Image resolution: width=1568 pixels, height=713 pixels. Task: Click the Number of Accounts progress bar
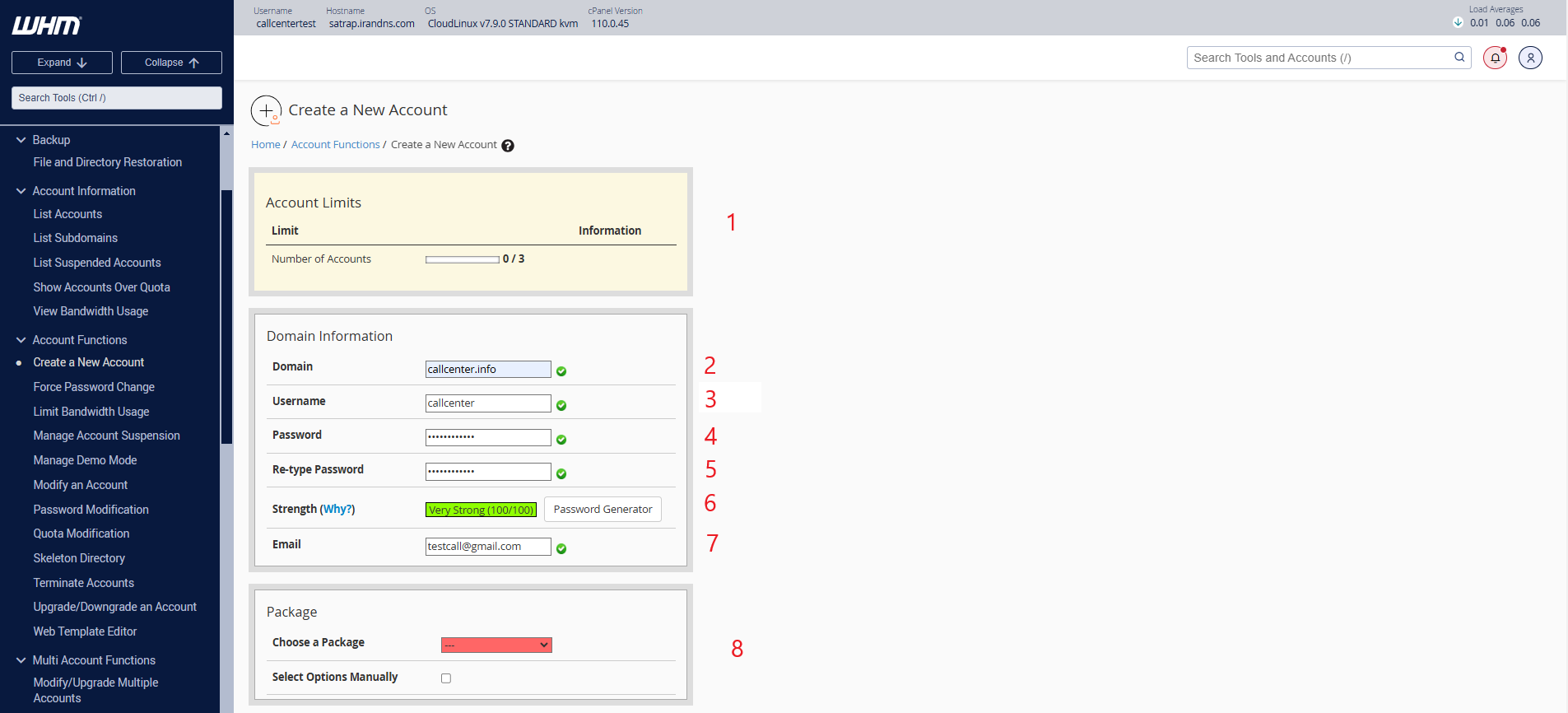462,259
